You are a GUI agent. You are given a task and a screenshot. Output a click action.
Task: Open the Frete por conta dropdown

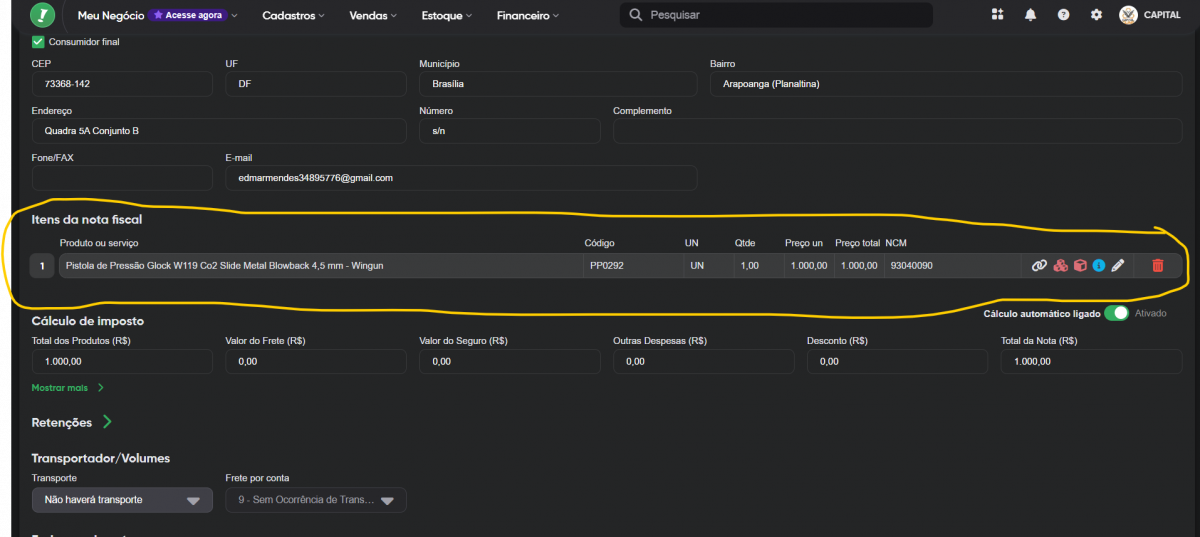[316, 500]
